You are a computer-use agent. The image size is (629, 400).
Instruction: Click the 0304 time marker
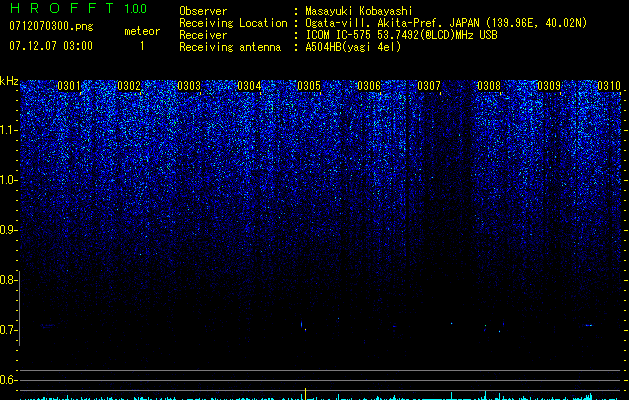[249, 86]
